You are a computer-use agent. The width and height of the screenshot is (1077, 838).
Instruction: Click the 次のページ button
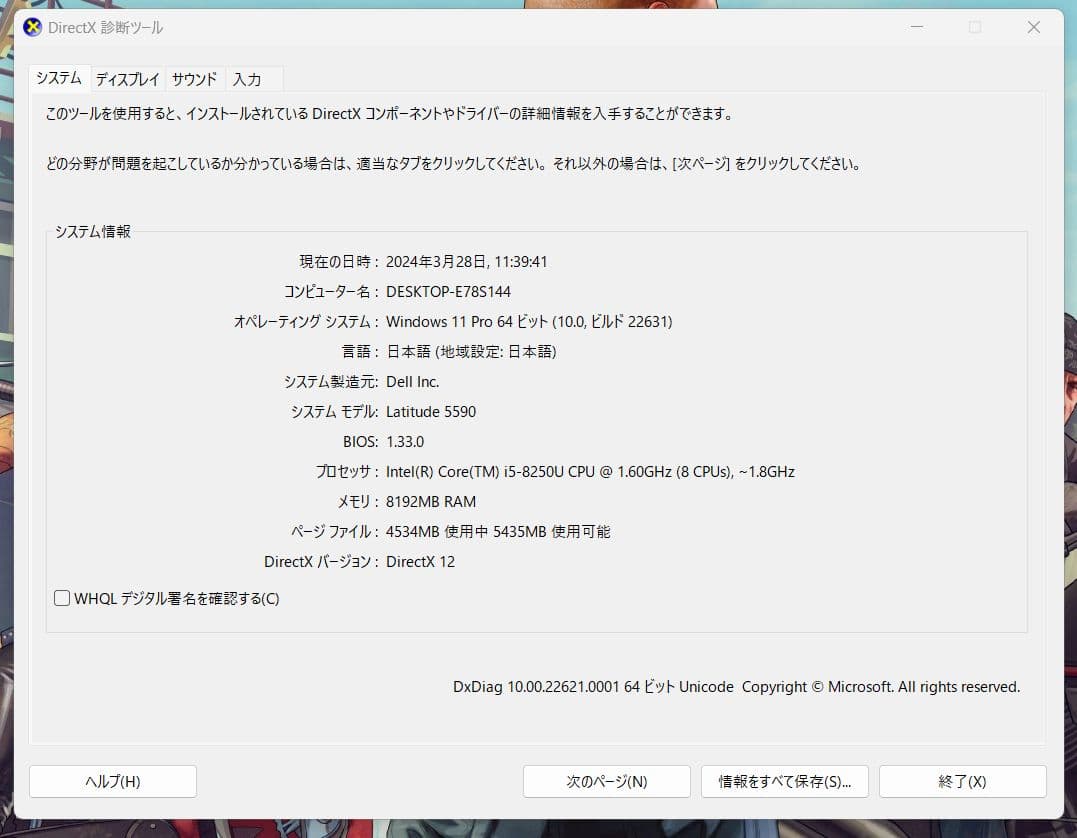coord(605,781)
